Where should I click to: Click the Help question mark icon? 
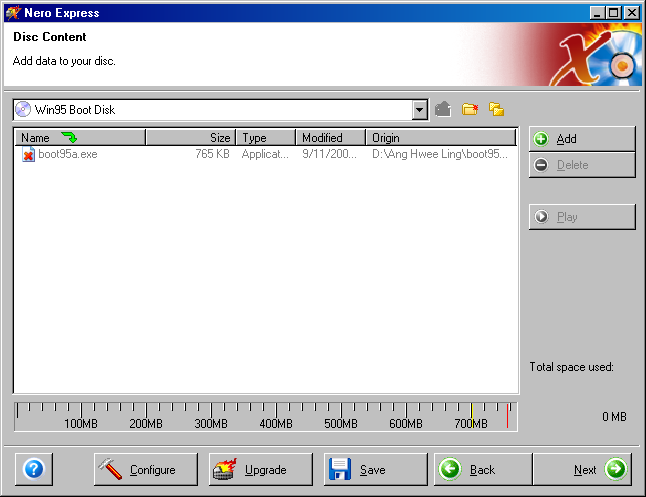pos(33,469)
